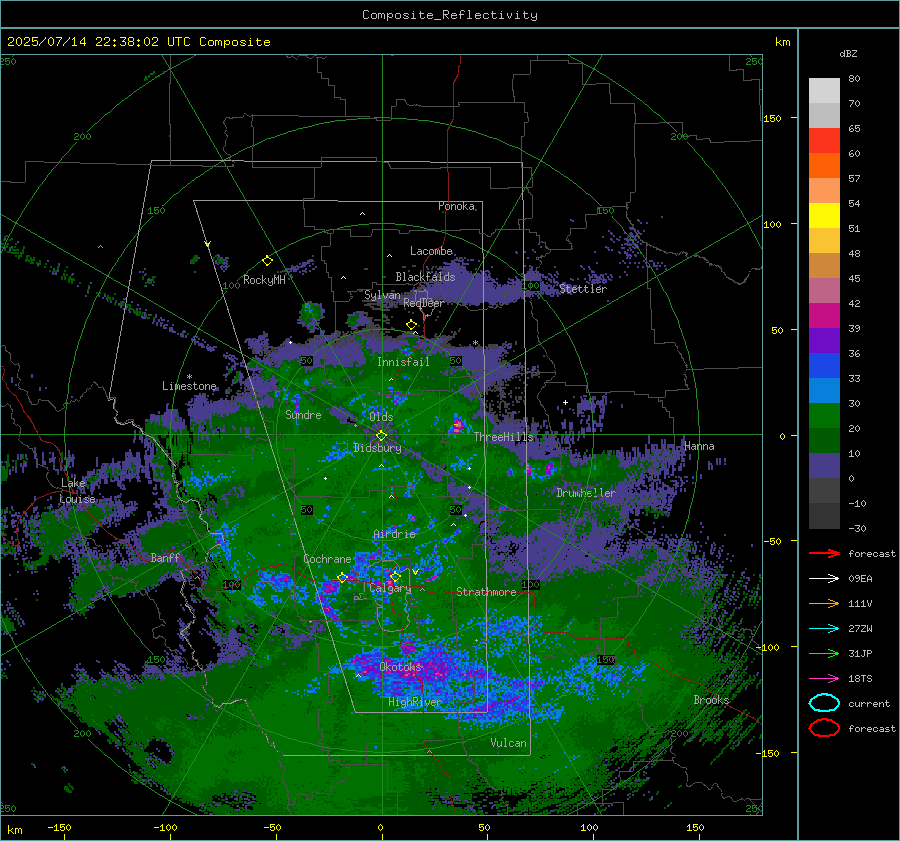
Task: Select the cyan 27ZW arrow icon
Action: 824,629
